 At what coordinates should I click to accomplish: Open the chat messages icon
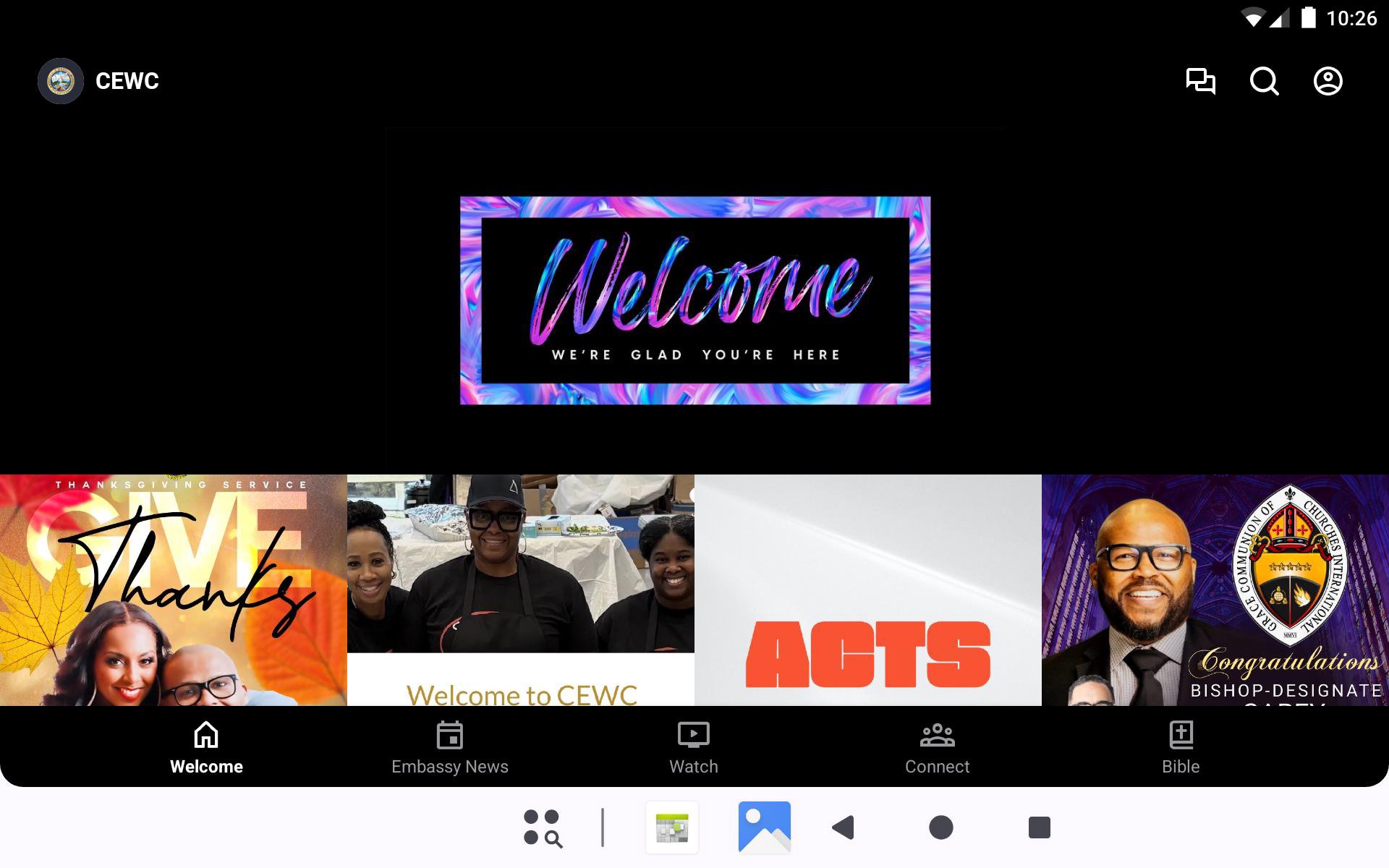point(1200,81)
